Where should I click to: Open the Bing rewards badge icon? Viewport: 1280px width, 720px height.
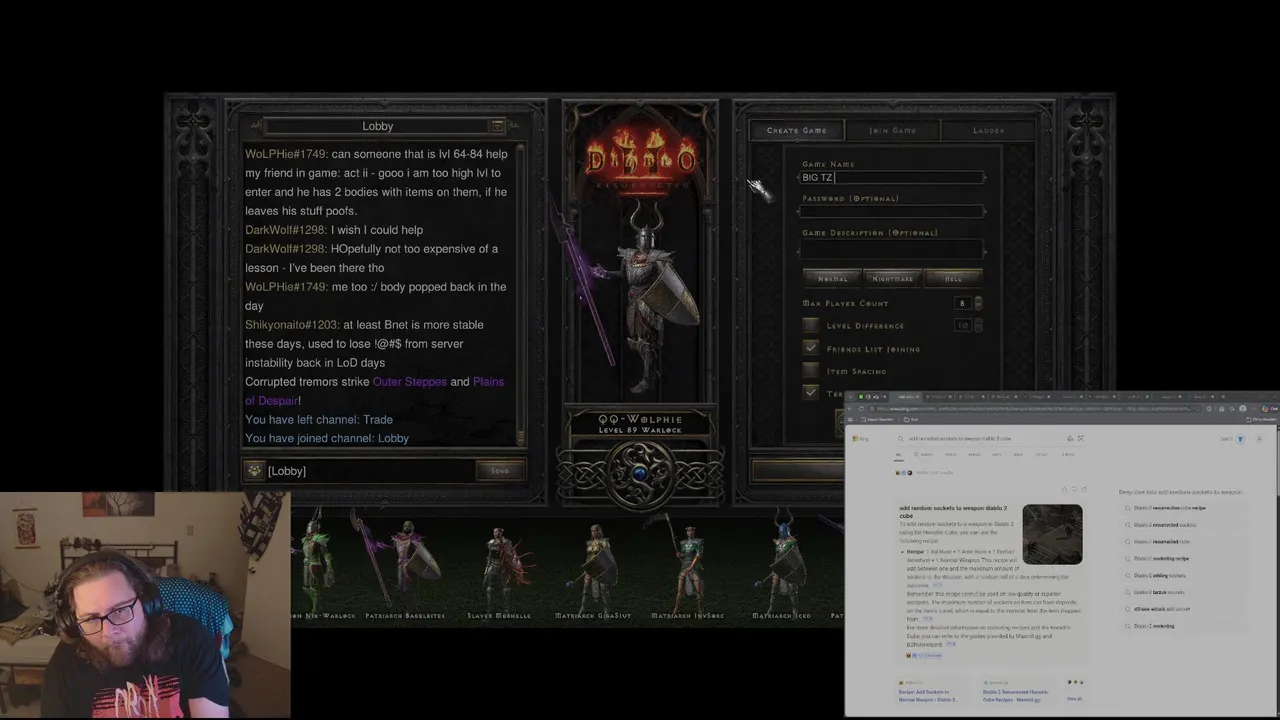1240,439
